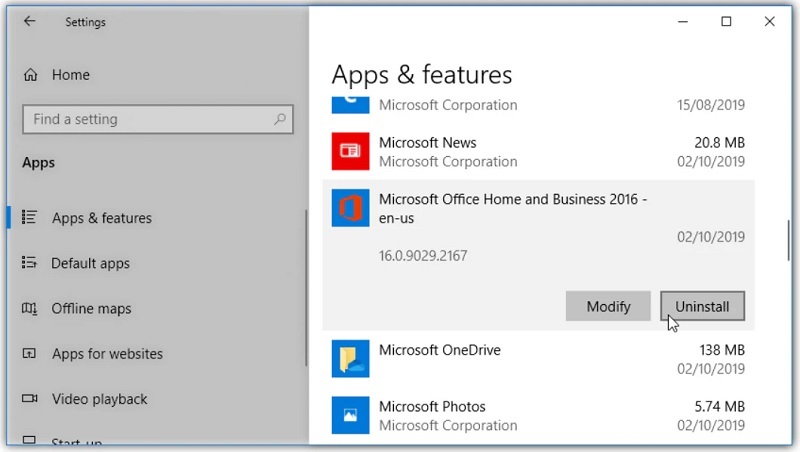Screen dimensions: 800x452
Task: Click the 138 MB size value
Action: click(722, 350)
